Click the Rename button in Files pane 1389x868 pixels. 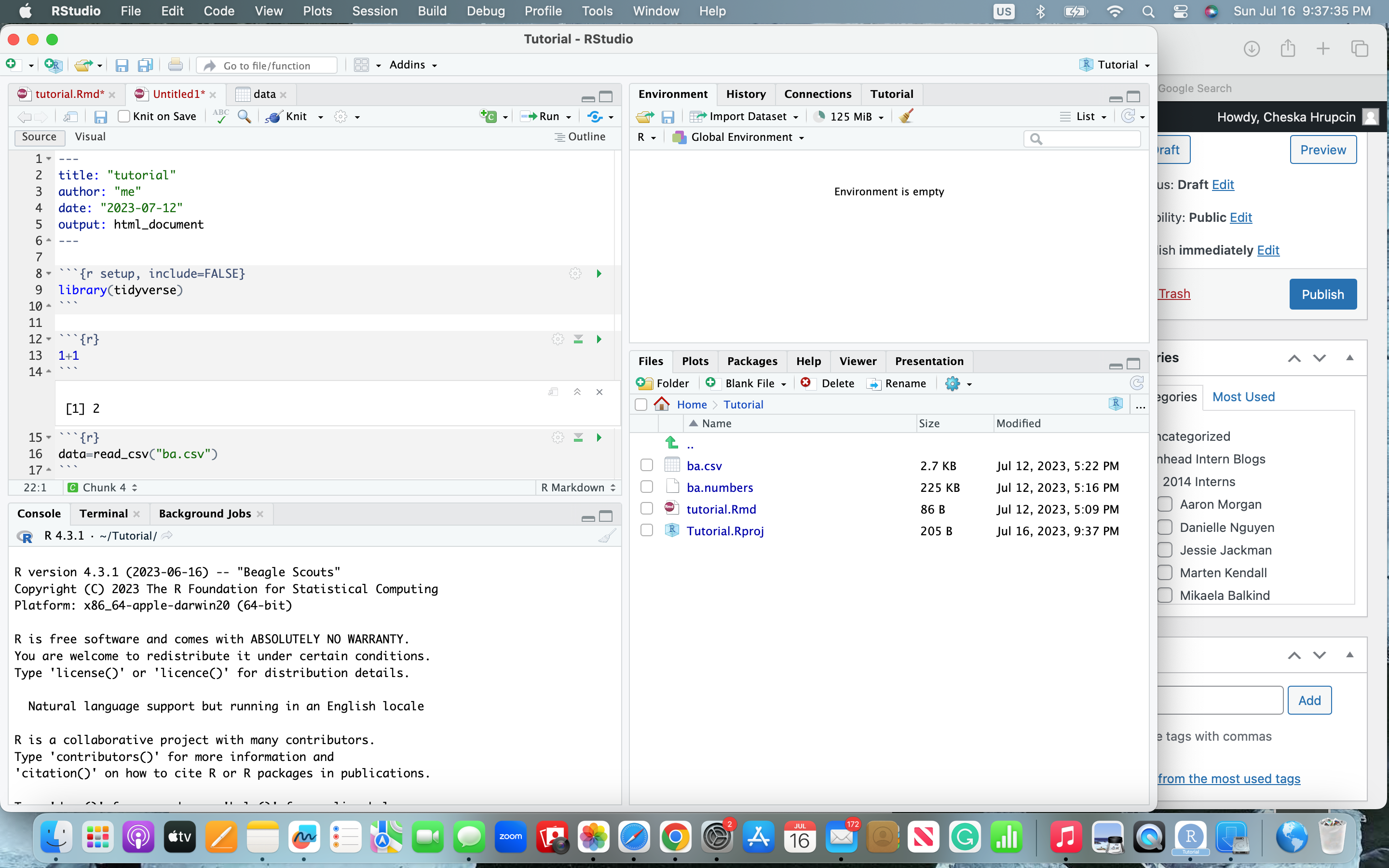(896, 383)
